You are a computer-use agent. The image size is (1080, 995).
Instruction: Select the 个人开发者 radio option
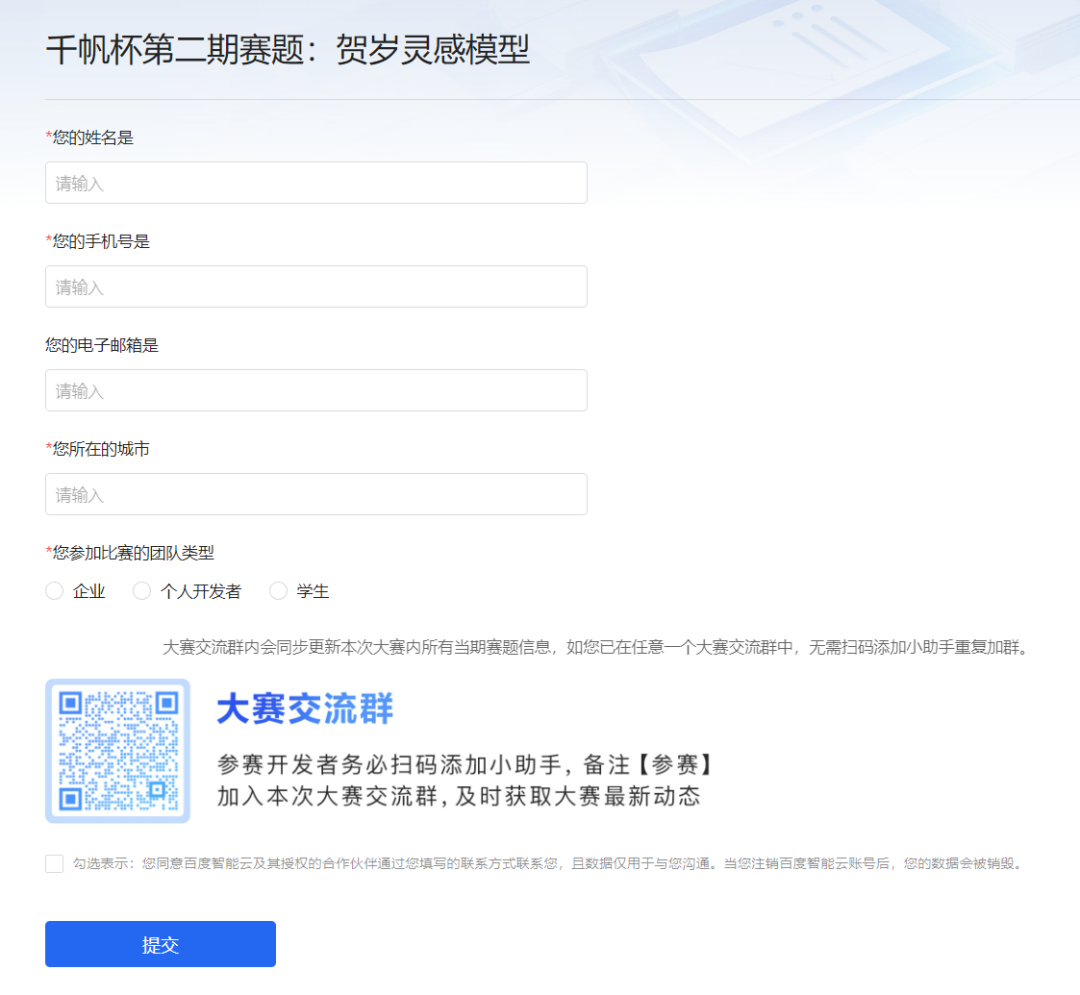[142, 591]
